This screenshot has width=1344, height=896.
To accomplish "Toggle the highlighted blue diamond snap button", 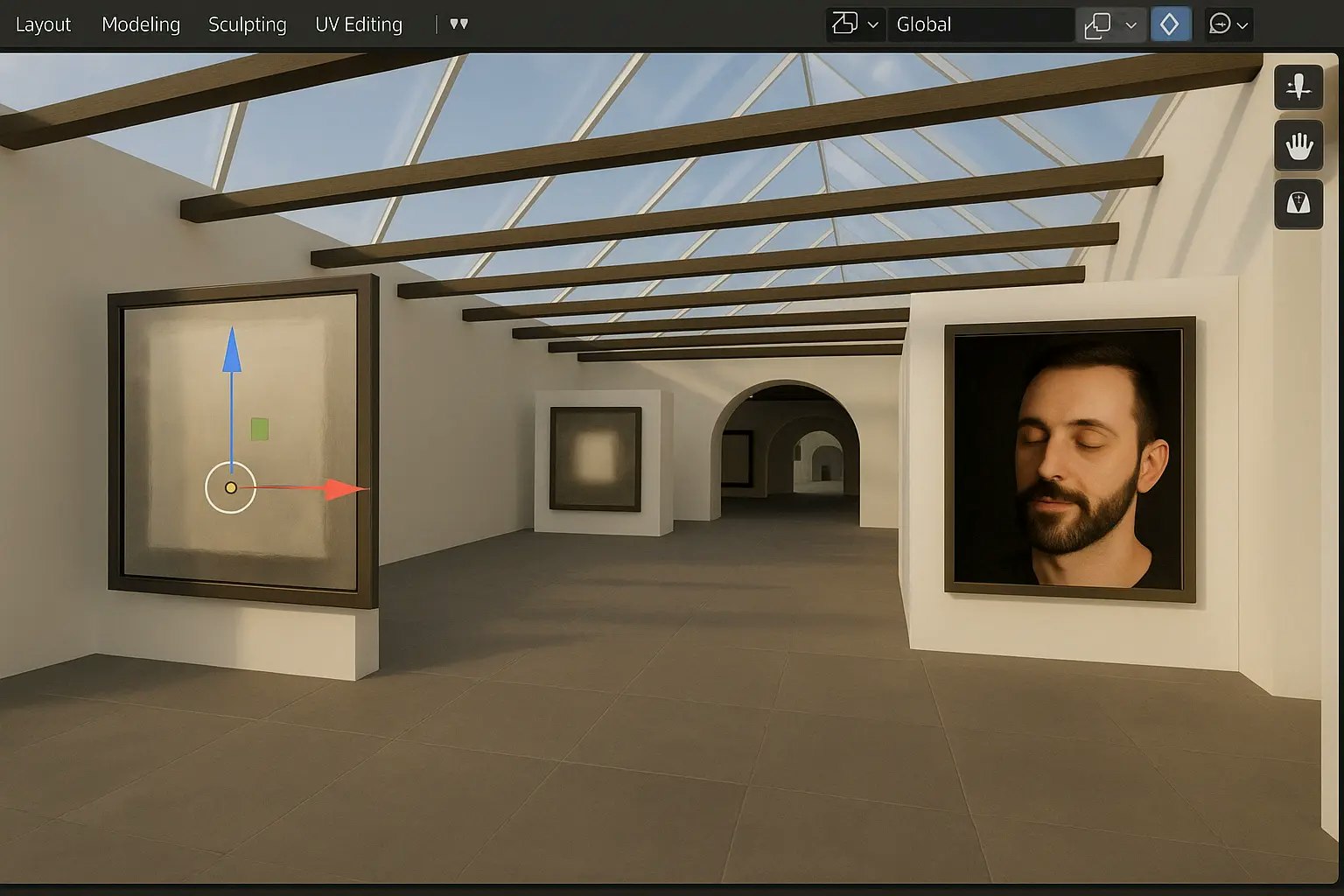I will (x=1170, y=24).
